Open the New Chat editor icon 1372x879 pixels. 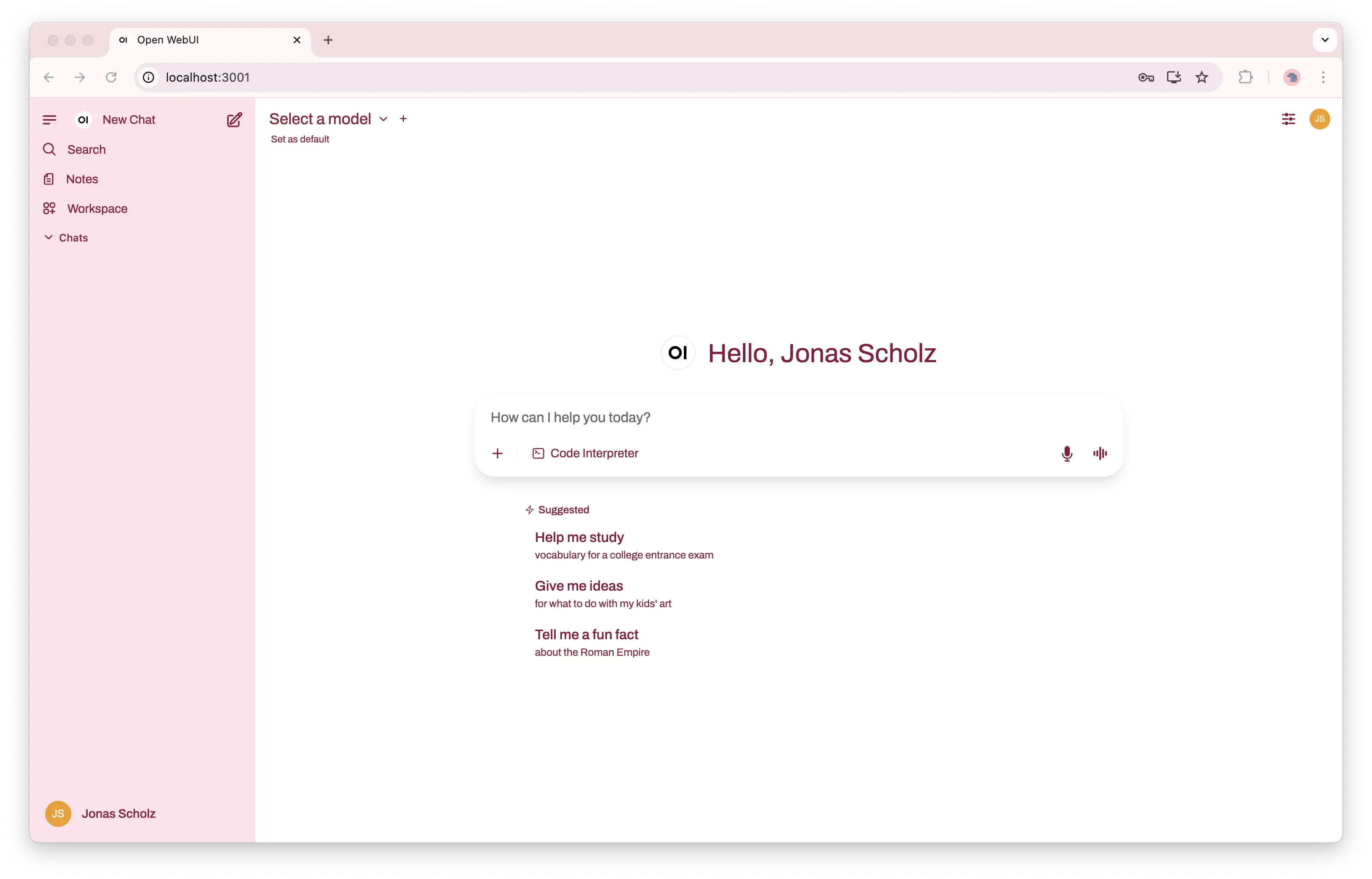(x=234, y=119)
